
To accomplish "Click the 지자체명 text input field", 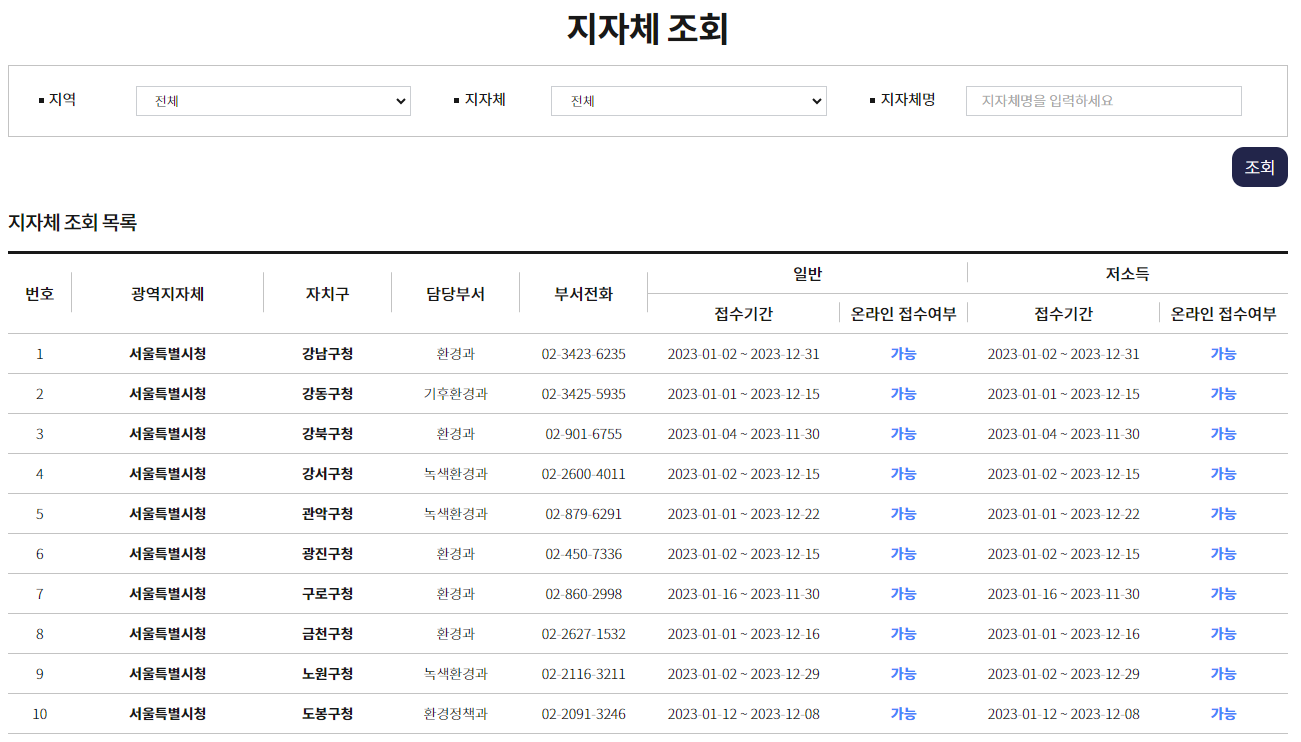I will point(1102,100).
